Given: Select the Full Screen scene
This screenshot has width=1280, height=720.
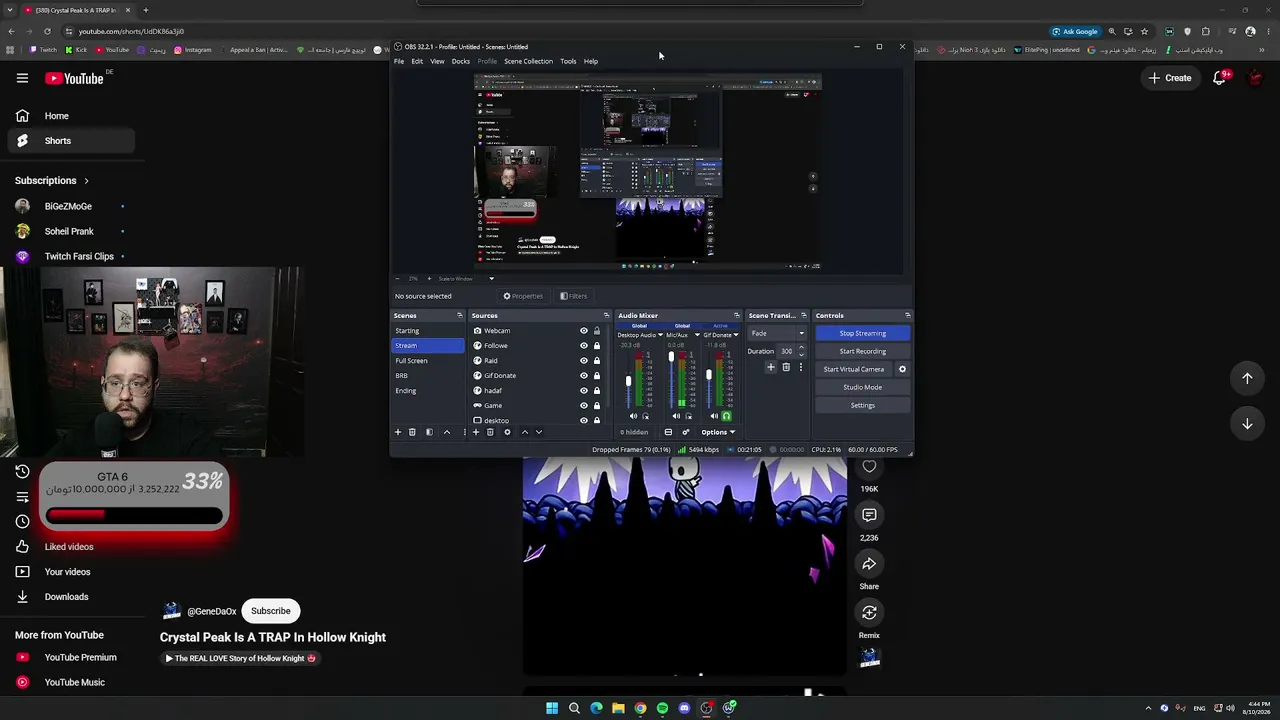Looking at the screenshot, I should coord(428,361).
